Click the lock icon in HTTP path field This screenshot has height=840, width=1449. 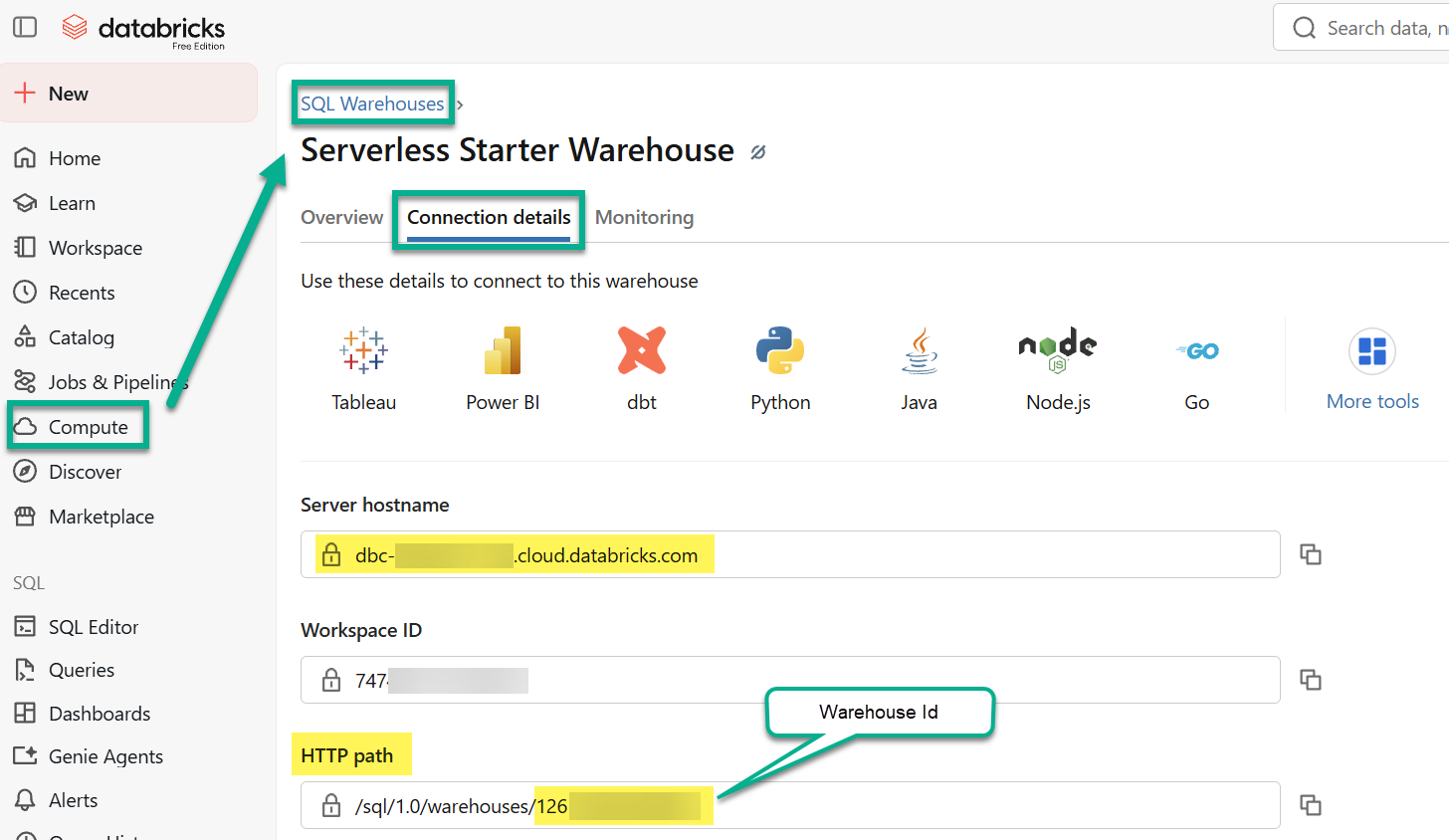coord(331,805)
